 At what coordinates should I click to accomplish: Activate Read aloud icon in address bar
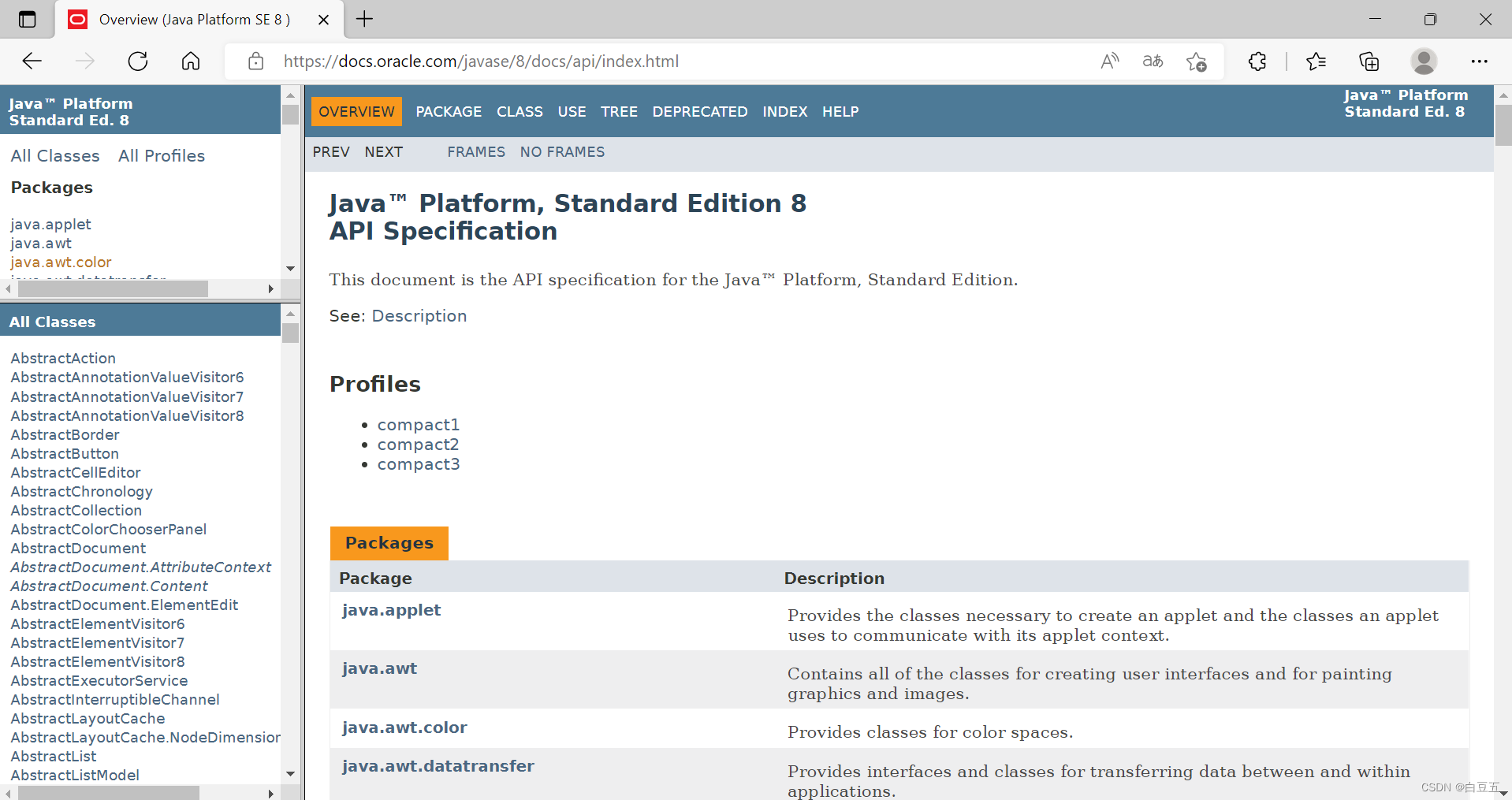coord(1110,61)
